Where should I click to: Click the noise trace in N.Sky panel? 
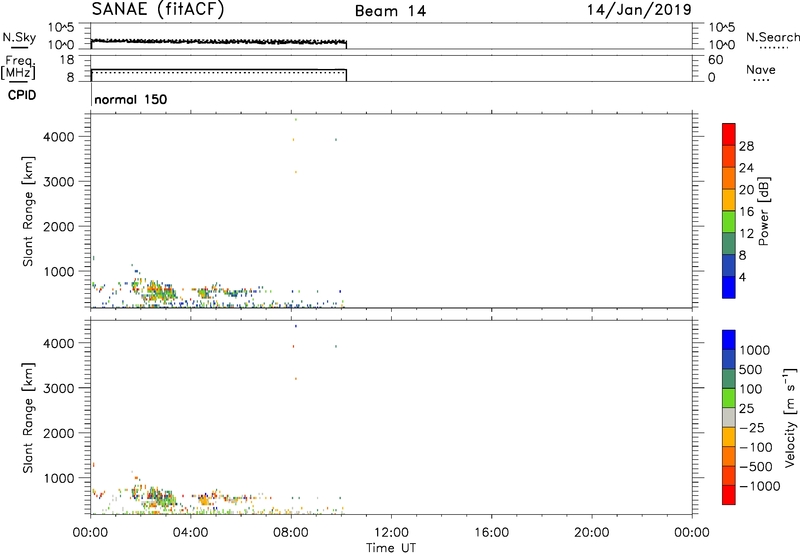pos(218,42)
